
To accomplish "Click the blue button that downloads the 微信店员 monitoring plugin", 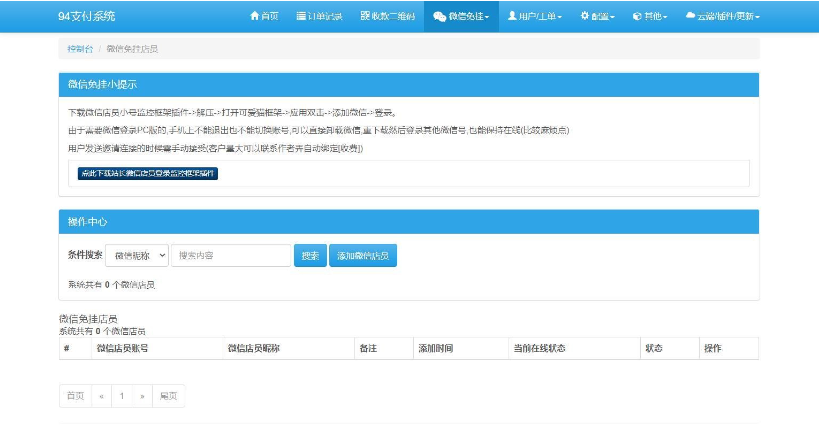I will click(x=148, y=173).
